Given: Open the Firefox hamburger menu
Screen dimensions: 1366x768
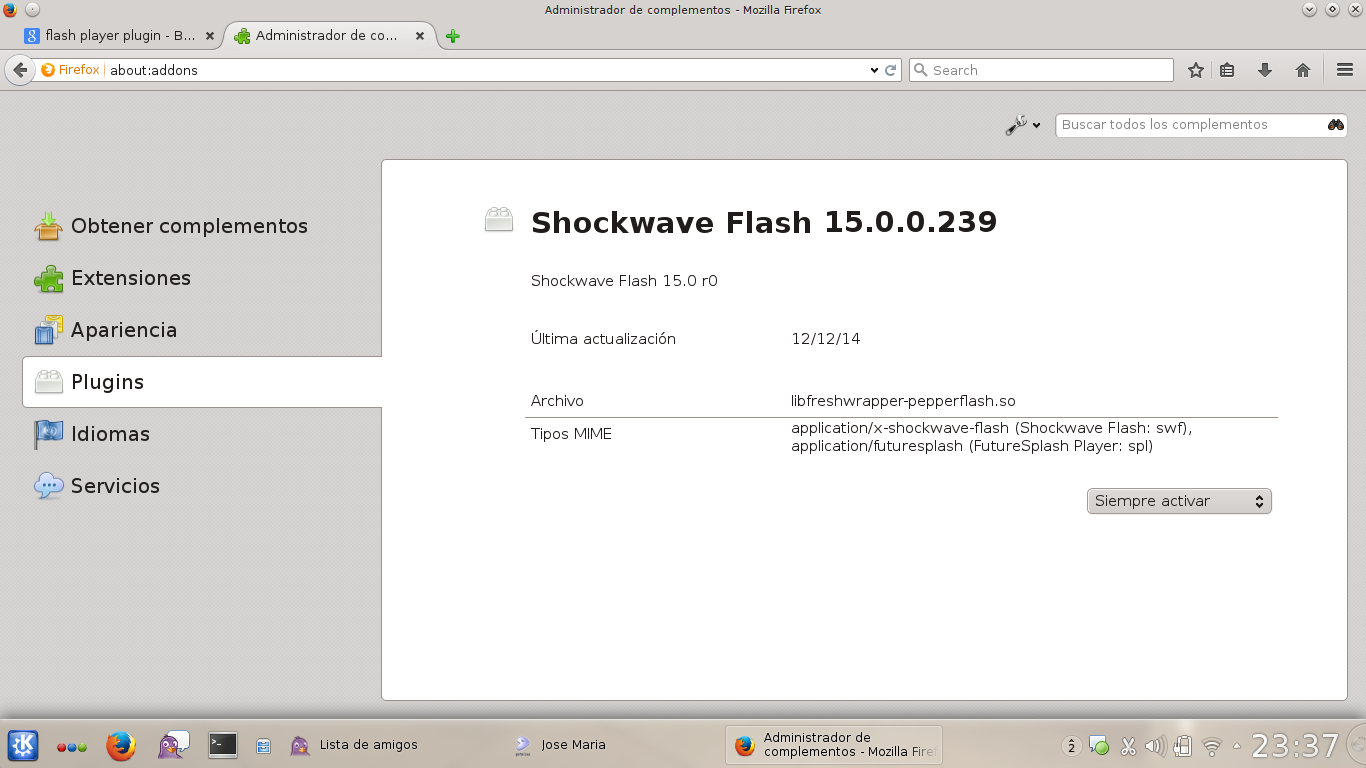Looking at the screenshot, I should tap(1345, 70).
